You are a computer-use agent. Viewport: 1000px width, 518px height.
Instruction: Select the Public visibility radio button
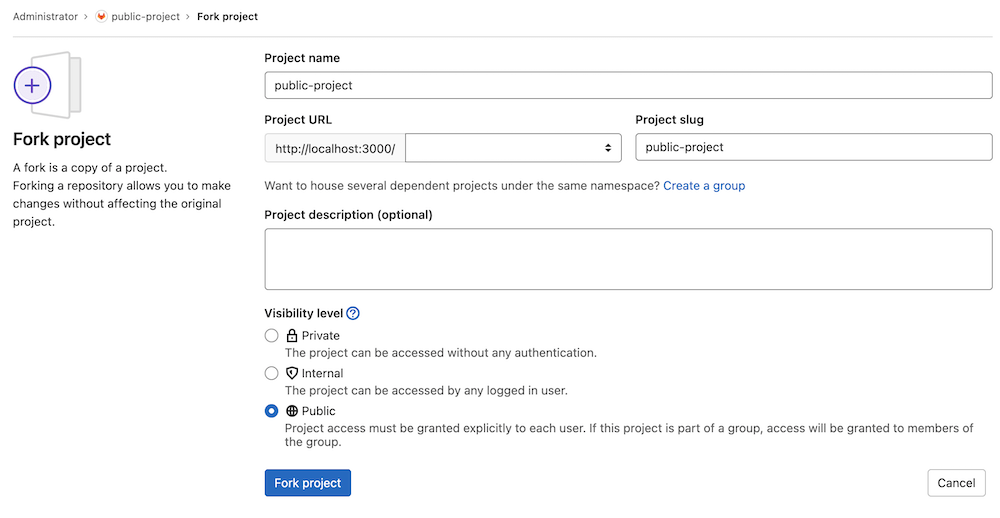coord(271,411)
